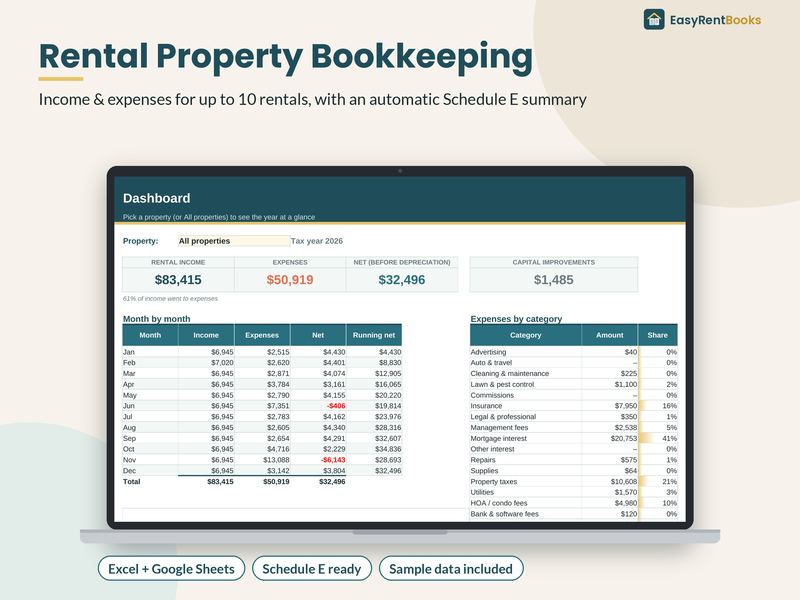
Task: Select the Schedule E ready badge
Action: [312, 568]
